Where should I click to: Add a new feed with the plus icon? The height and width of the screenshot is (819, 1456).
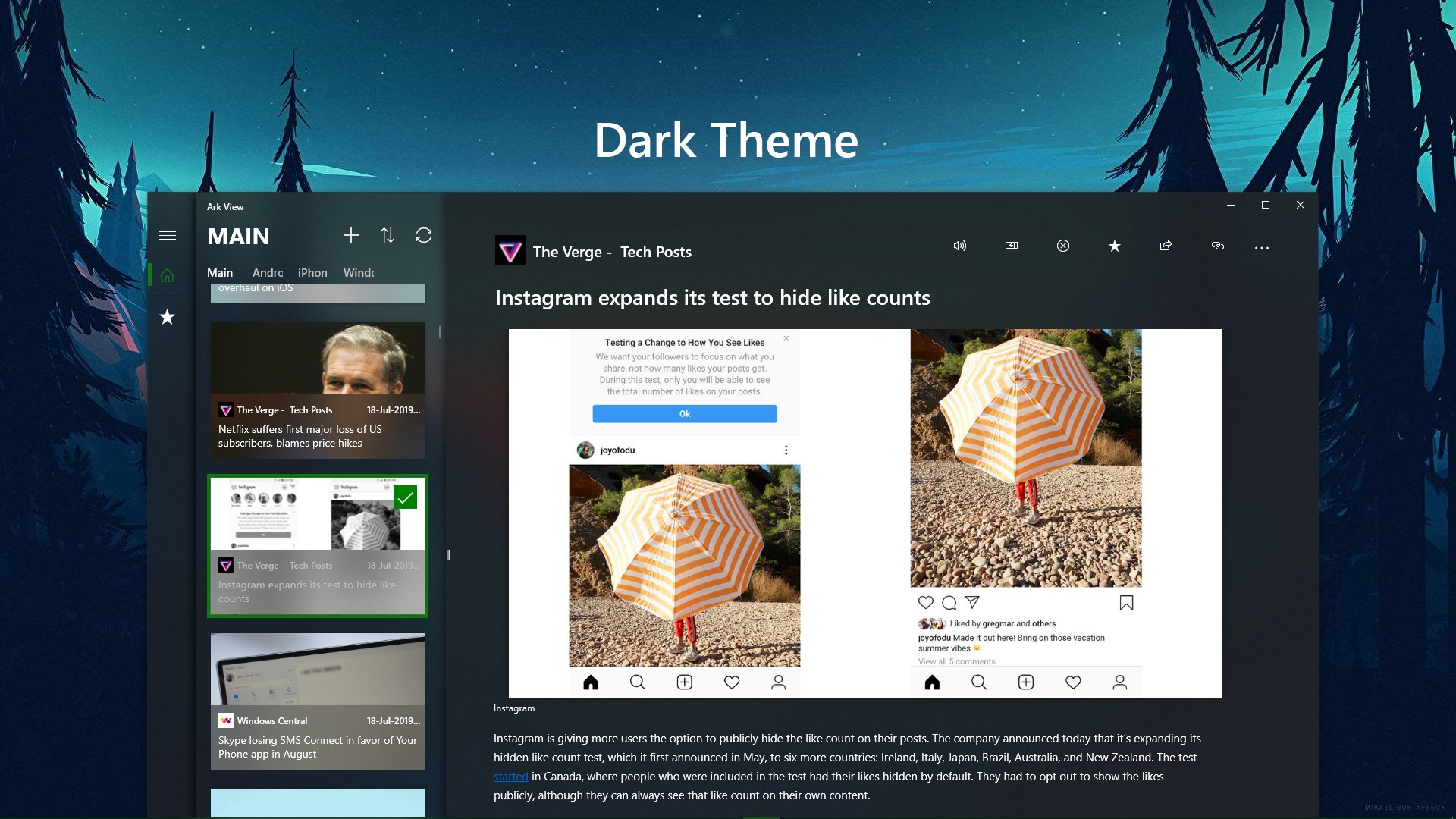[x=351, y=236]
